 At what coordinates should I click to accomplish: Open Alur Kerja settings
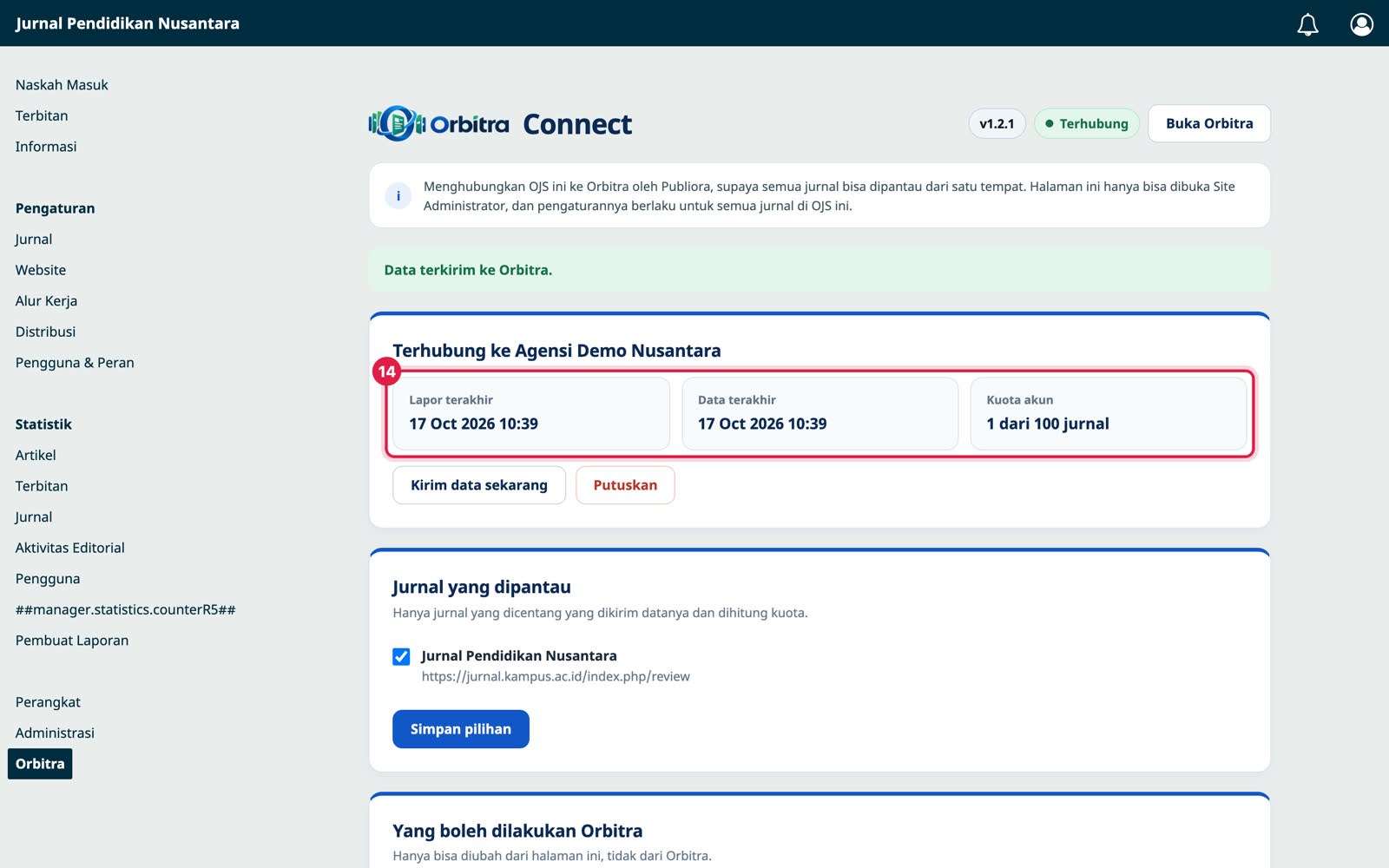tap(46, 301)
